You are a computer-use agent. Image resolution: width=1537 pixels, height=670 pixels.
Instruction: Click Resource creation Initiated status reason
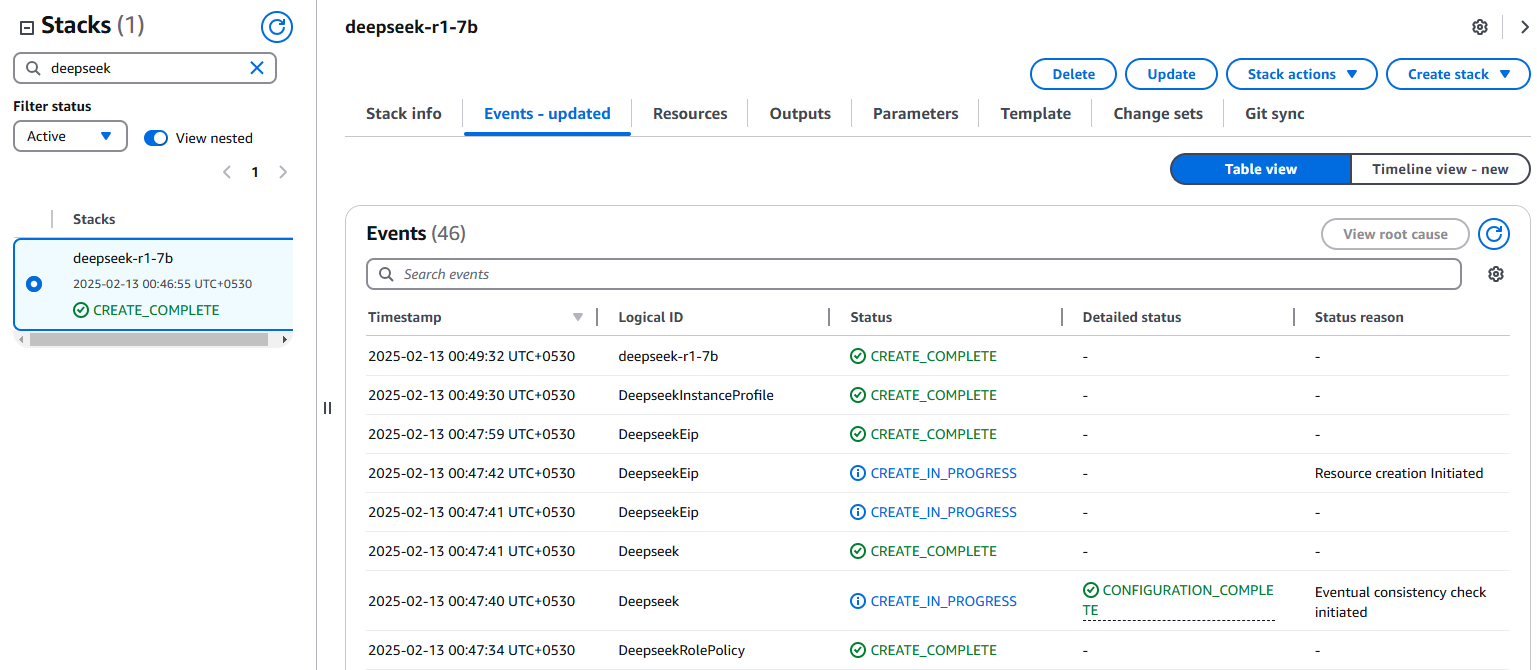click(x=1399, y=473)
